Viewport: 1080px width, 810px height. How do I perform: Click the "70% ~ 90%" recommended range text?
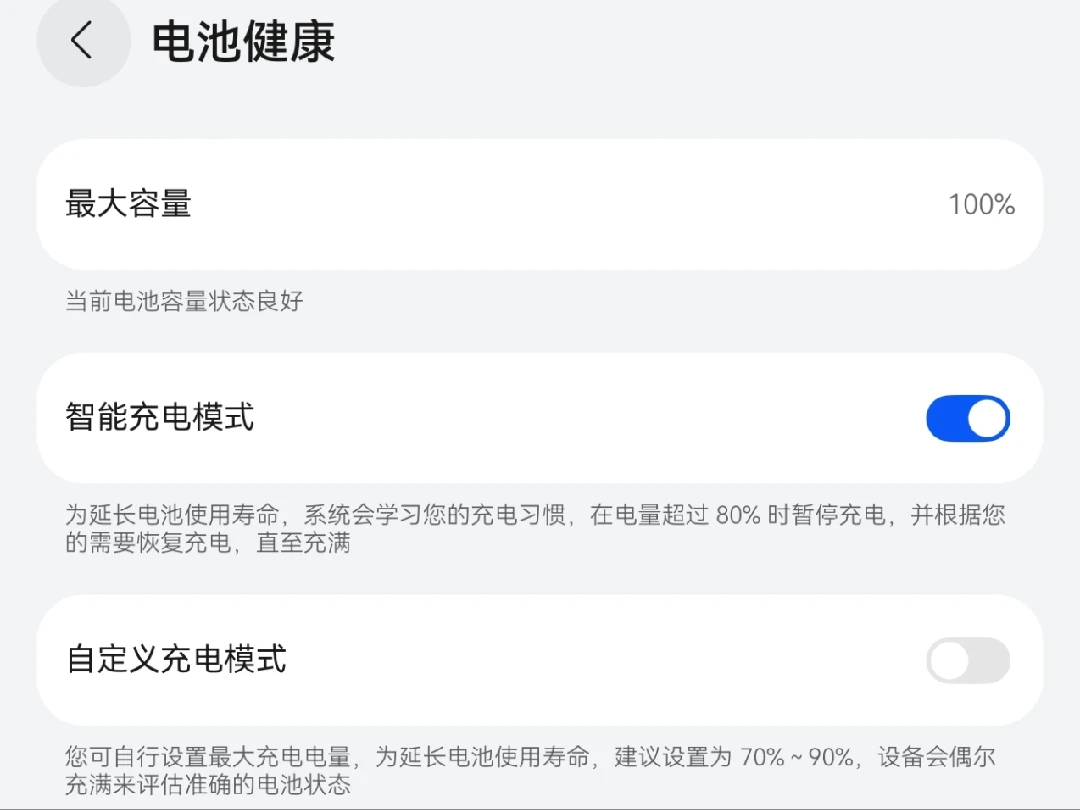pyautogui.click(x=797, y=757)
